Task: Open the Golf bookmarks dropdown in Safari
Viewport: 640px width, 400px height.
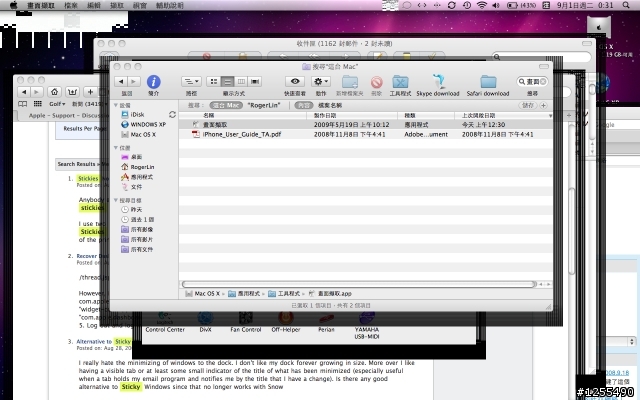Action: 57,104
